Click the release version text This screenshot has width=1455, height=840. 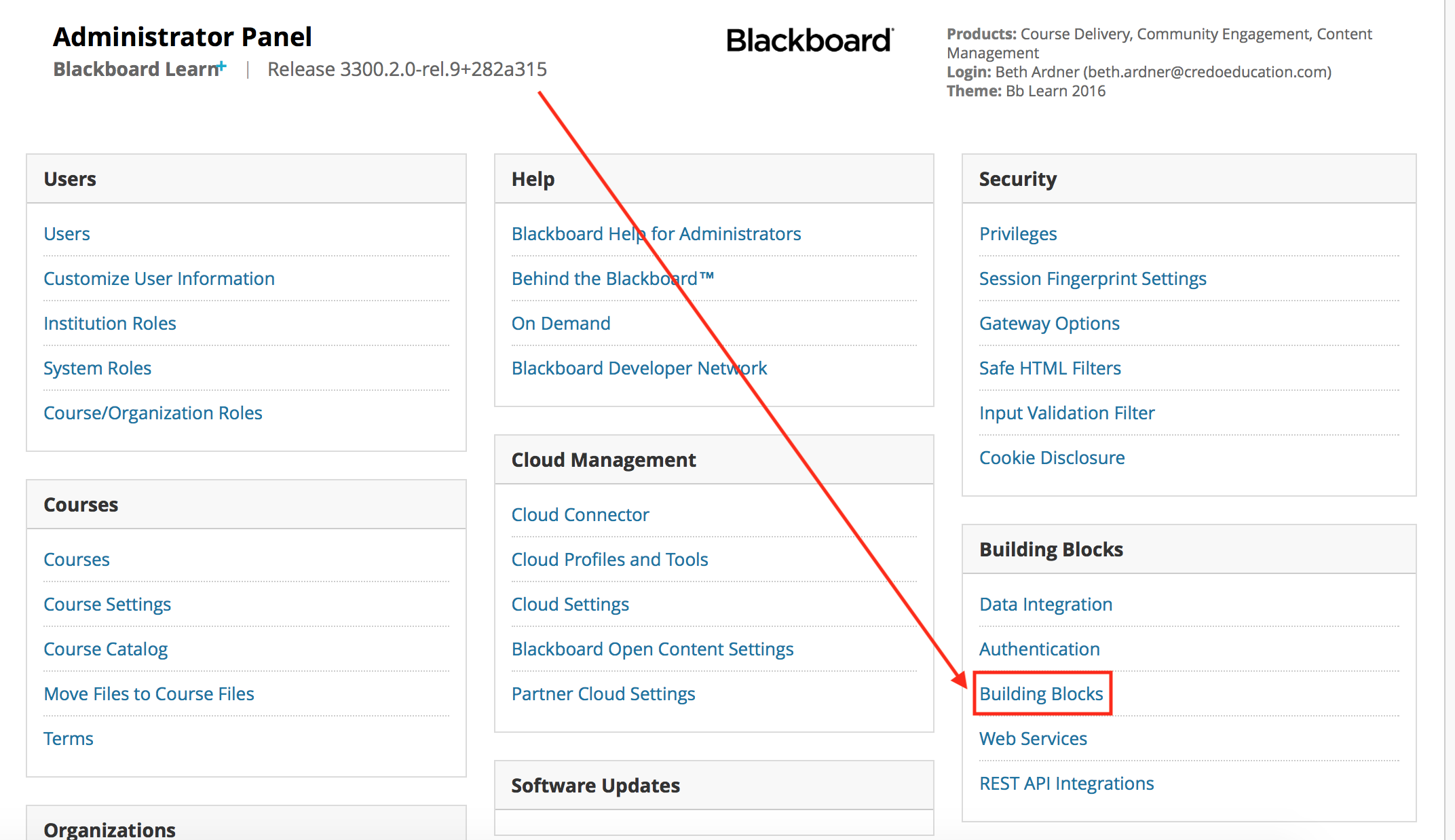coord(407,69)
